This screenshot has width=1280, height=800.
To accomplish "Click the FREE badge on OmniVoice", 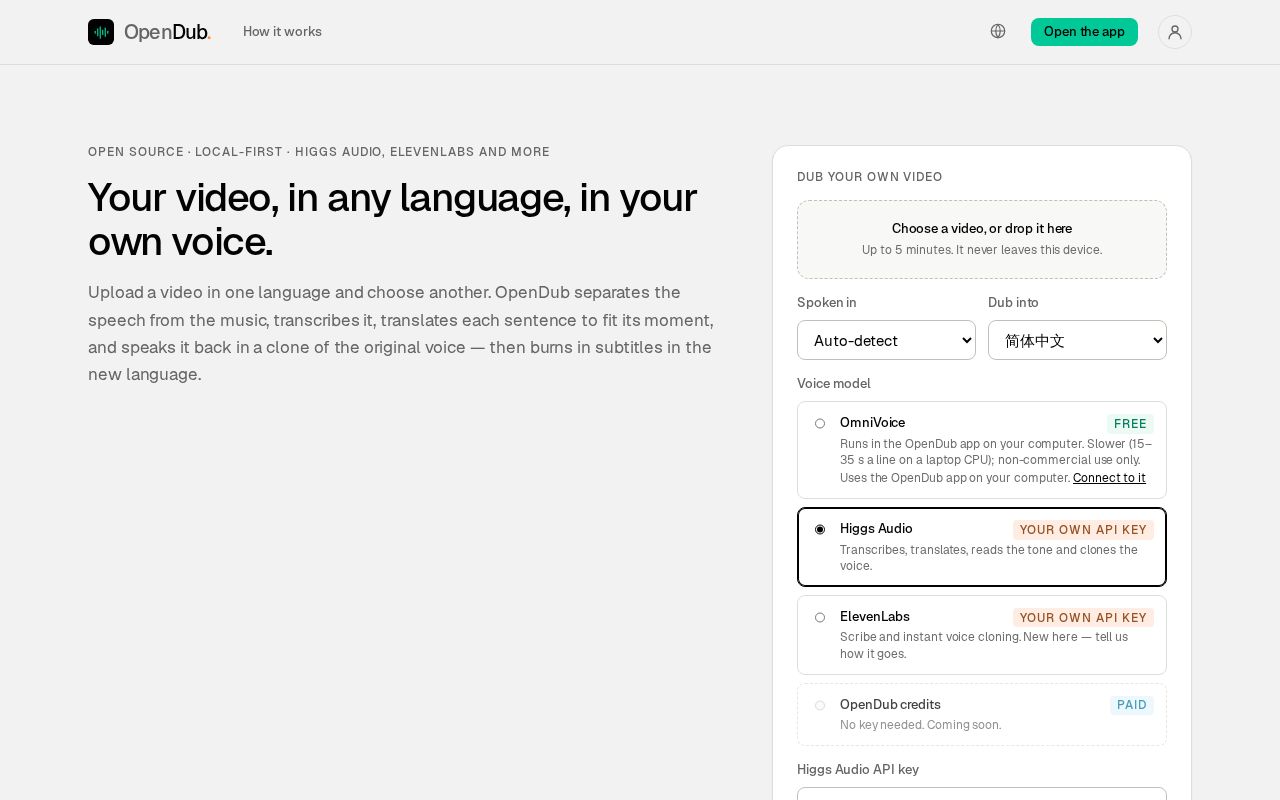I will (x=1130, y=424).
